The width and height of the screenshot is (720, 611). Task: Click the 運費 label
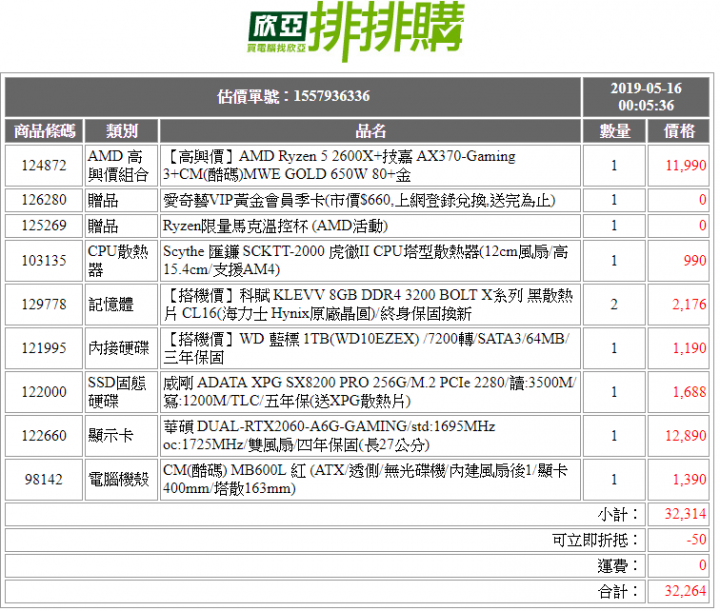click(618, 566)
